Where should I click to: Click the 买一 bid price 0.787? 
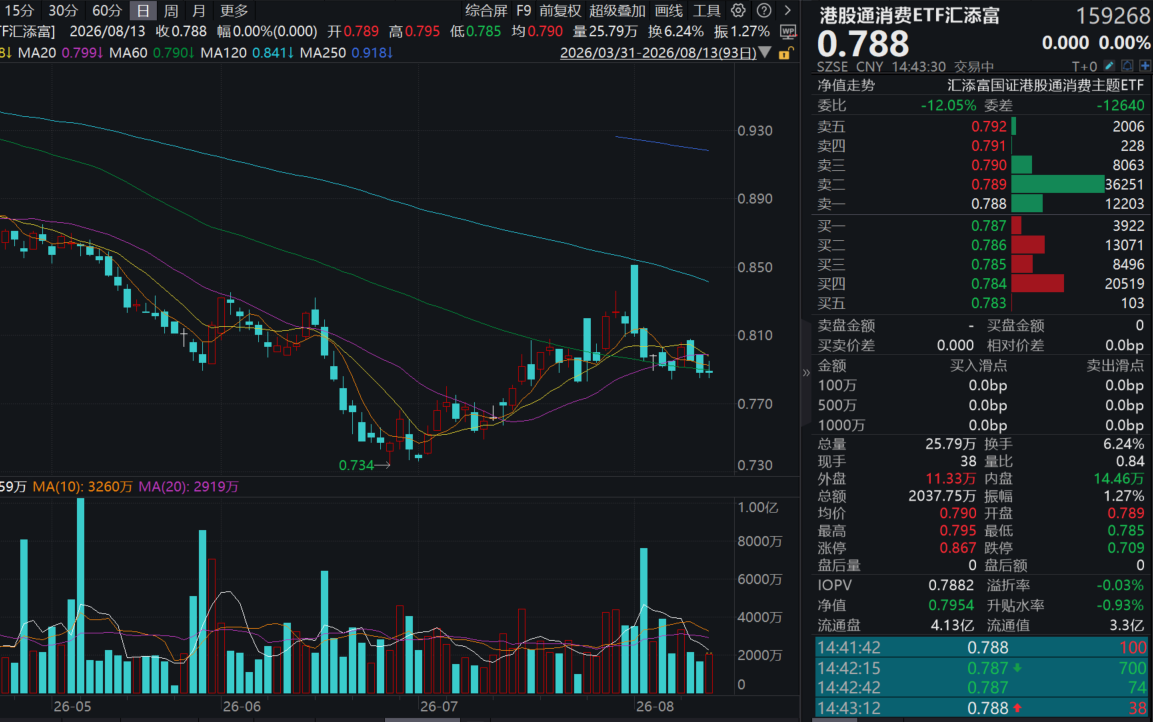coord(988,226)
